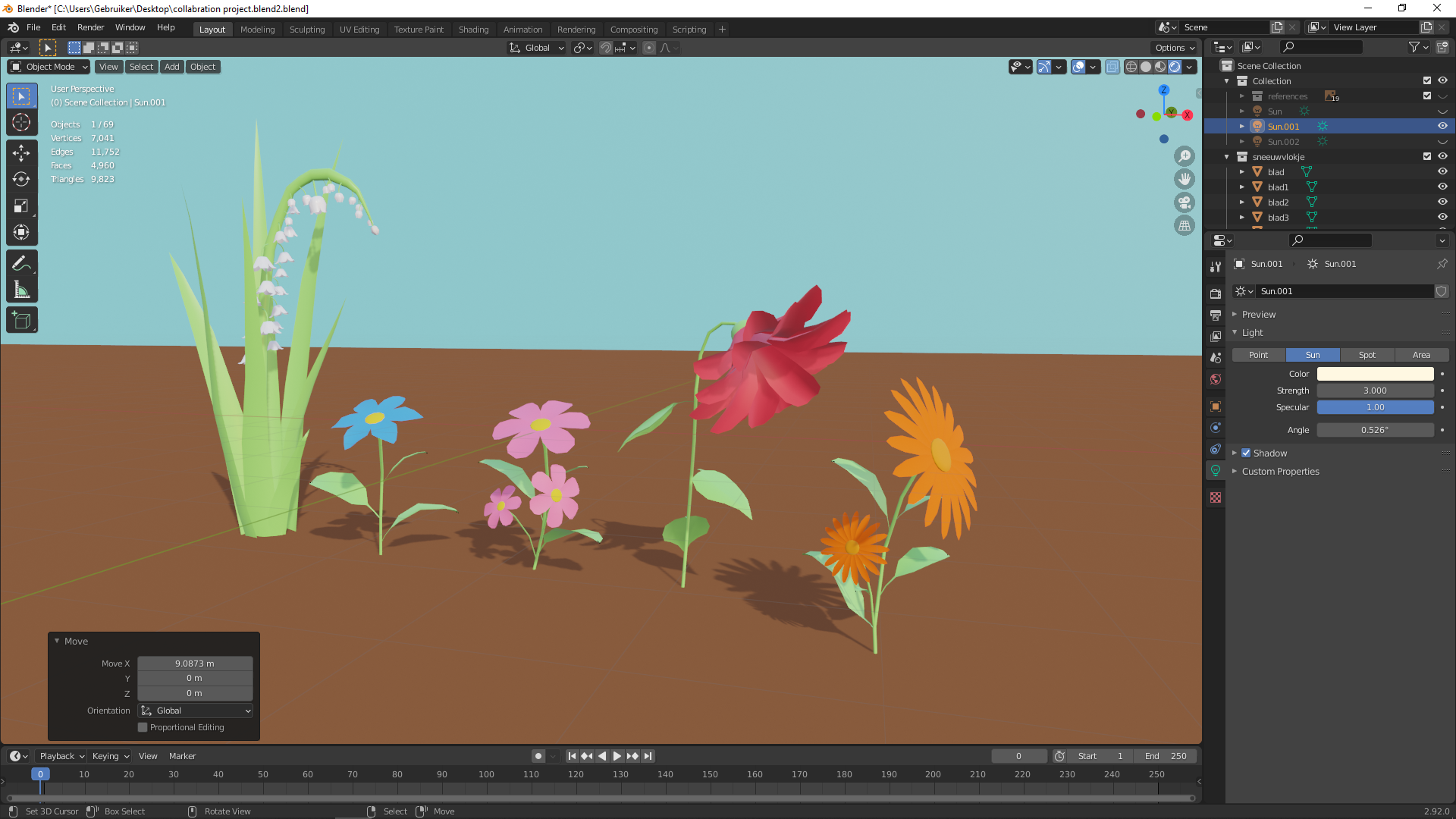Screen dimensions: 1456x819
Task: Expand the Custom Properties panel
Action: (1280, 471)
